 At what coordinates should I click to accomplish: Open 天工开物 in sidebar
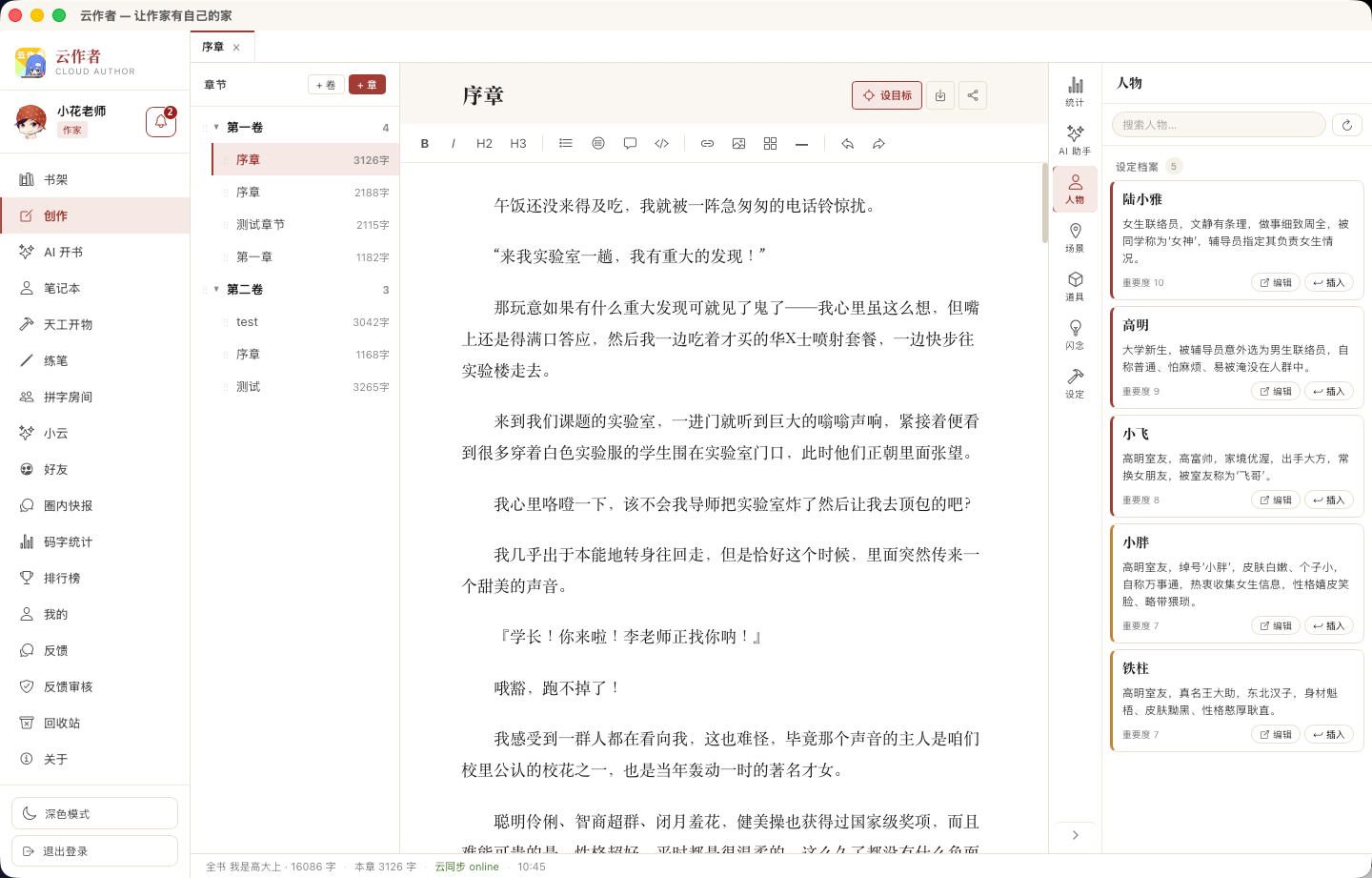click(x=95, y=324)
